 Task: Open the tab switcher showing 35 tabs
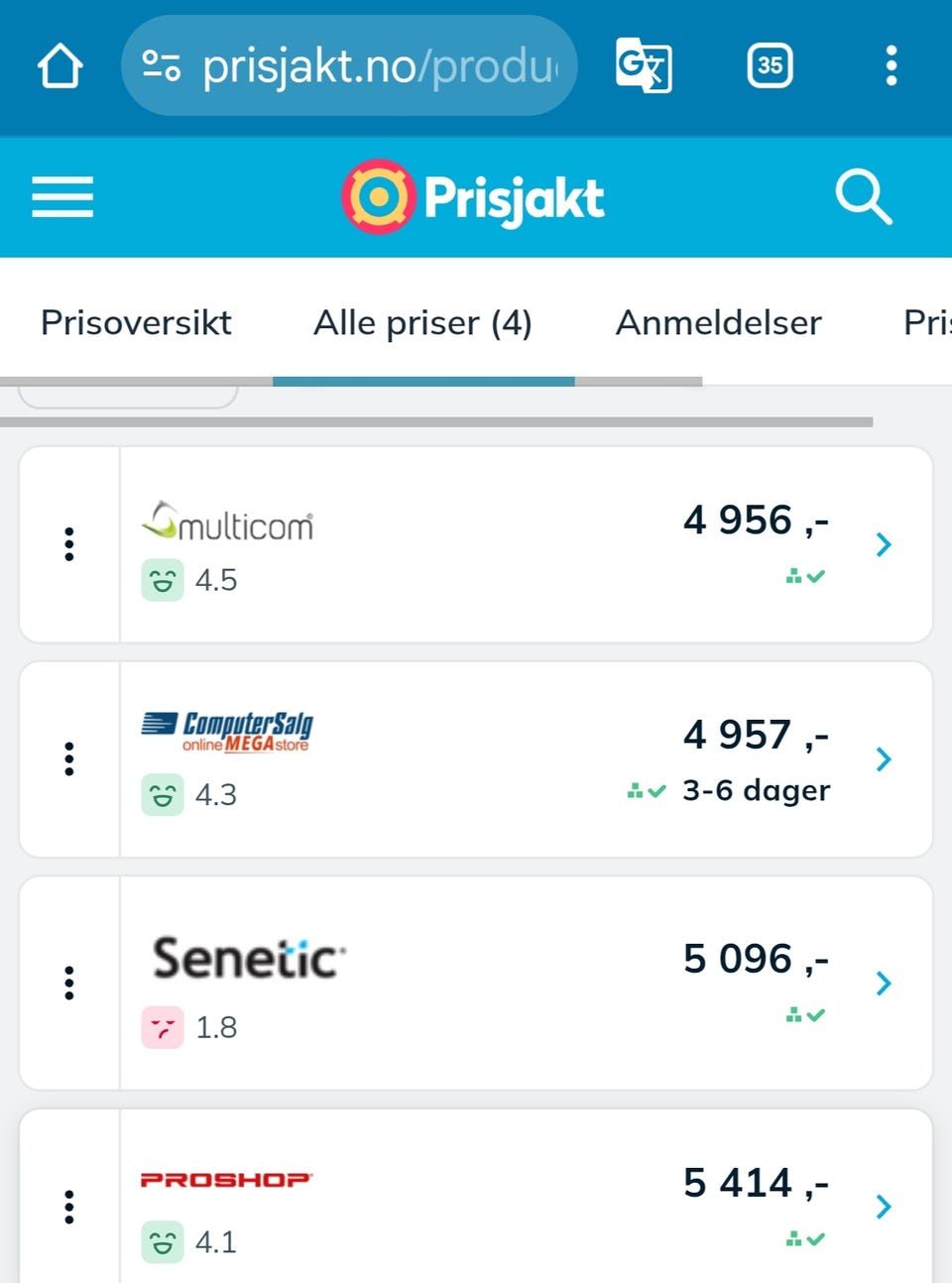click(x=770, y=66)
